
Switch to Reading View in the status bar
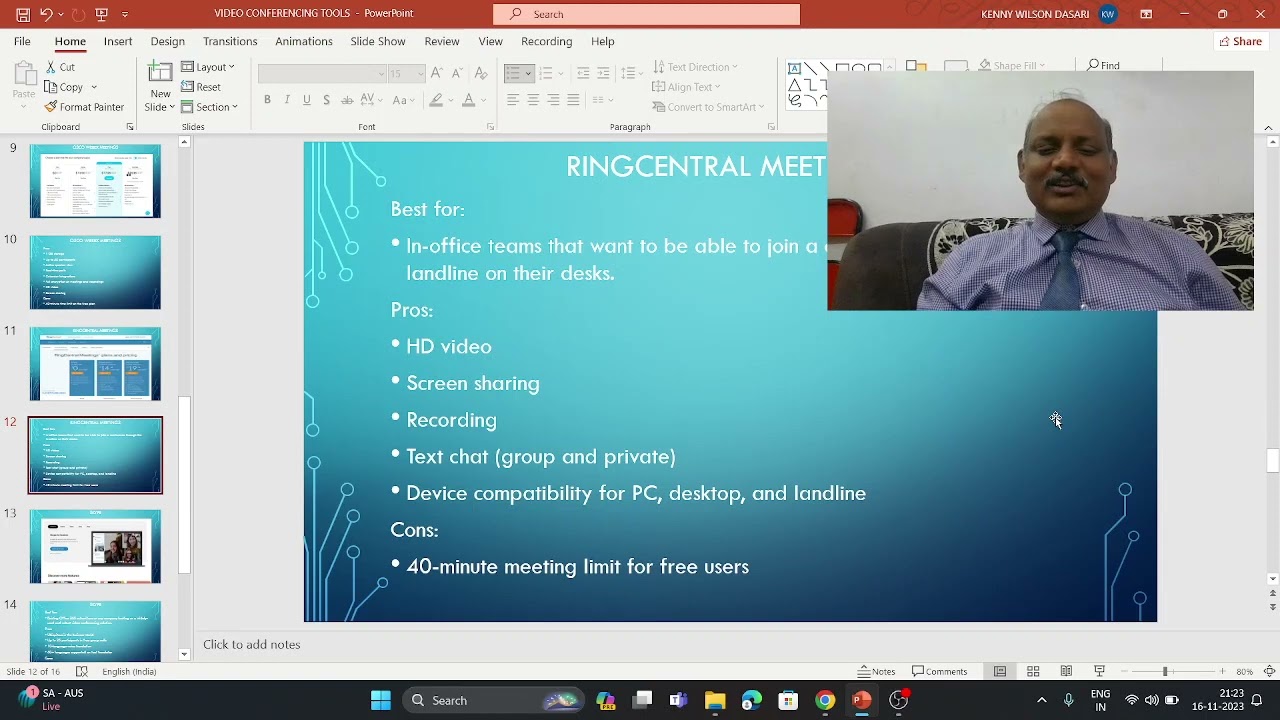1066,671
